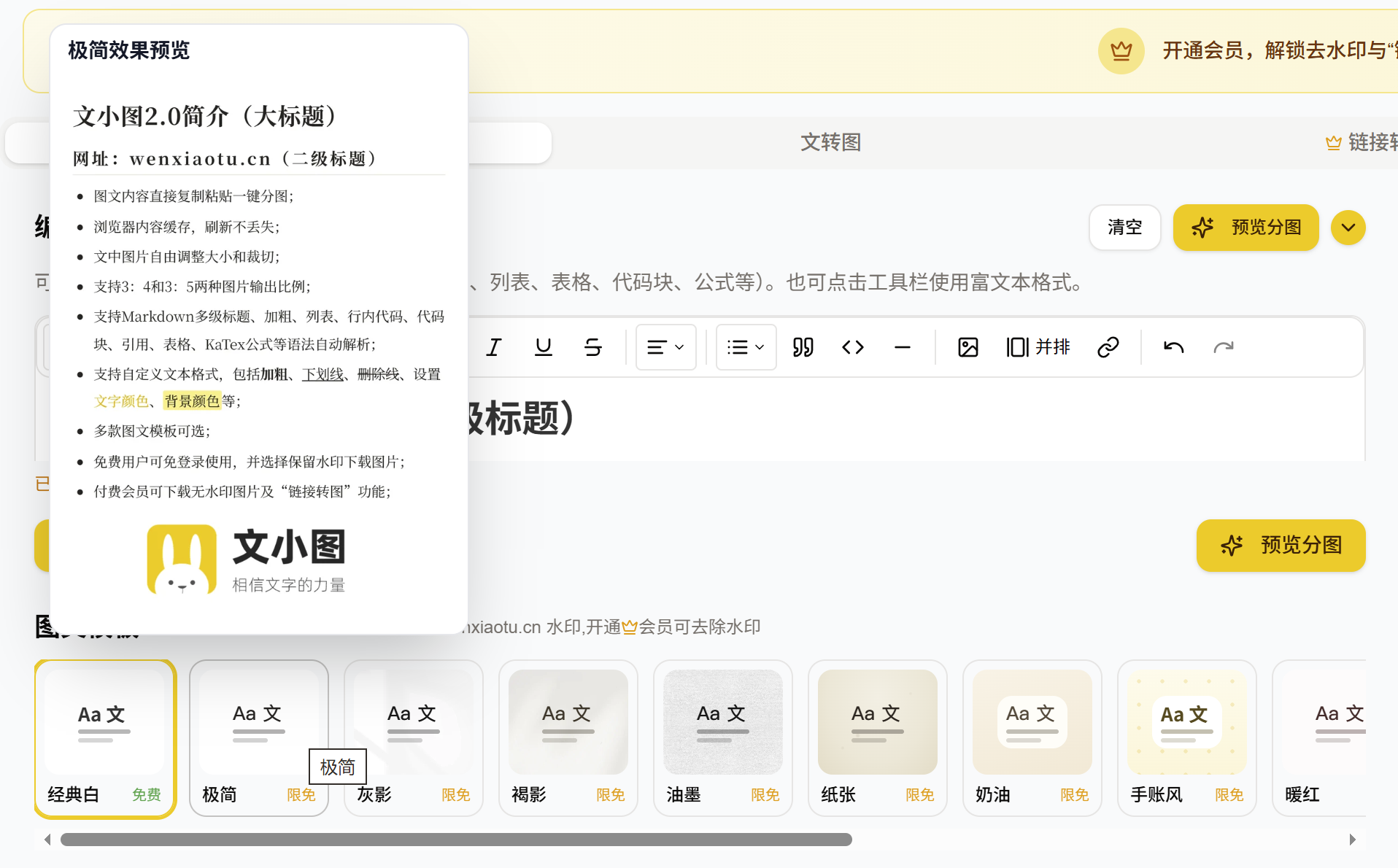Click the 背景颜色 highlighted text in preview

192,401
